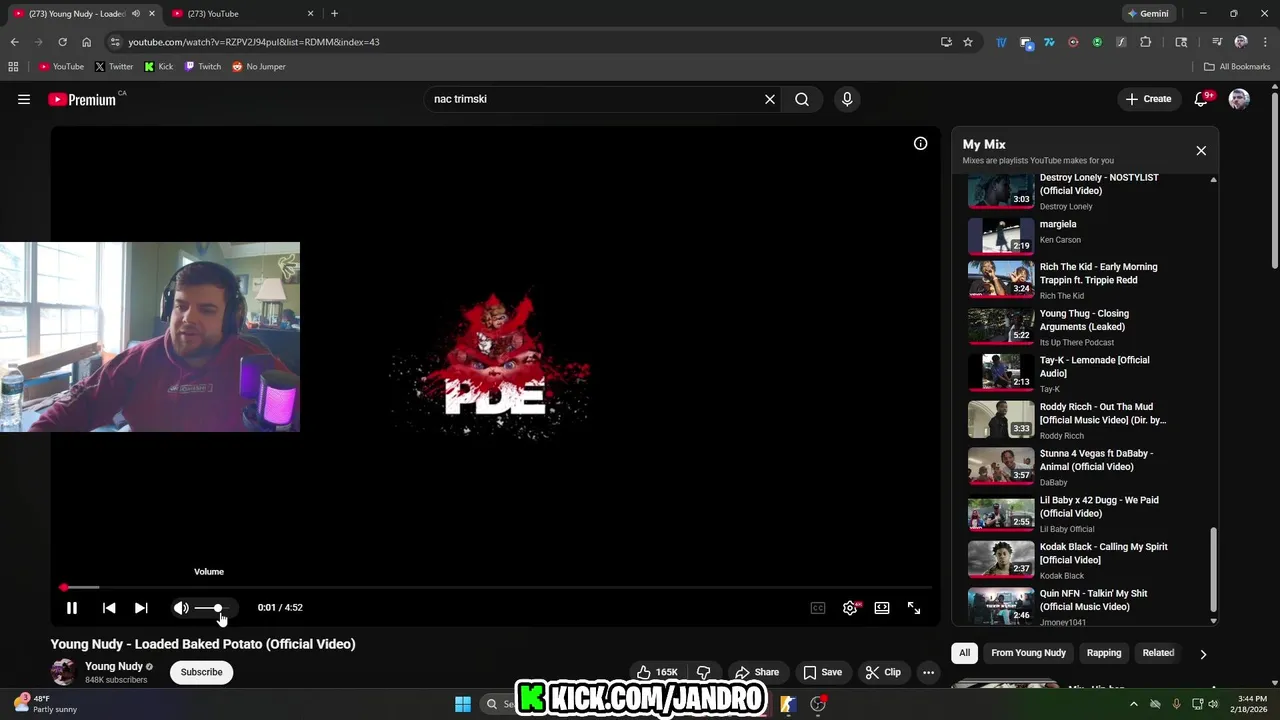Open a new browser tab
This screenshot has height=720, width=1280.
pos(334,14)
